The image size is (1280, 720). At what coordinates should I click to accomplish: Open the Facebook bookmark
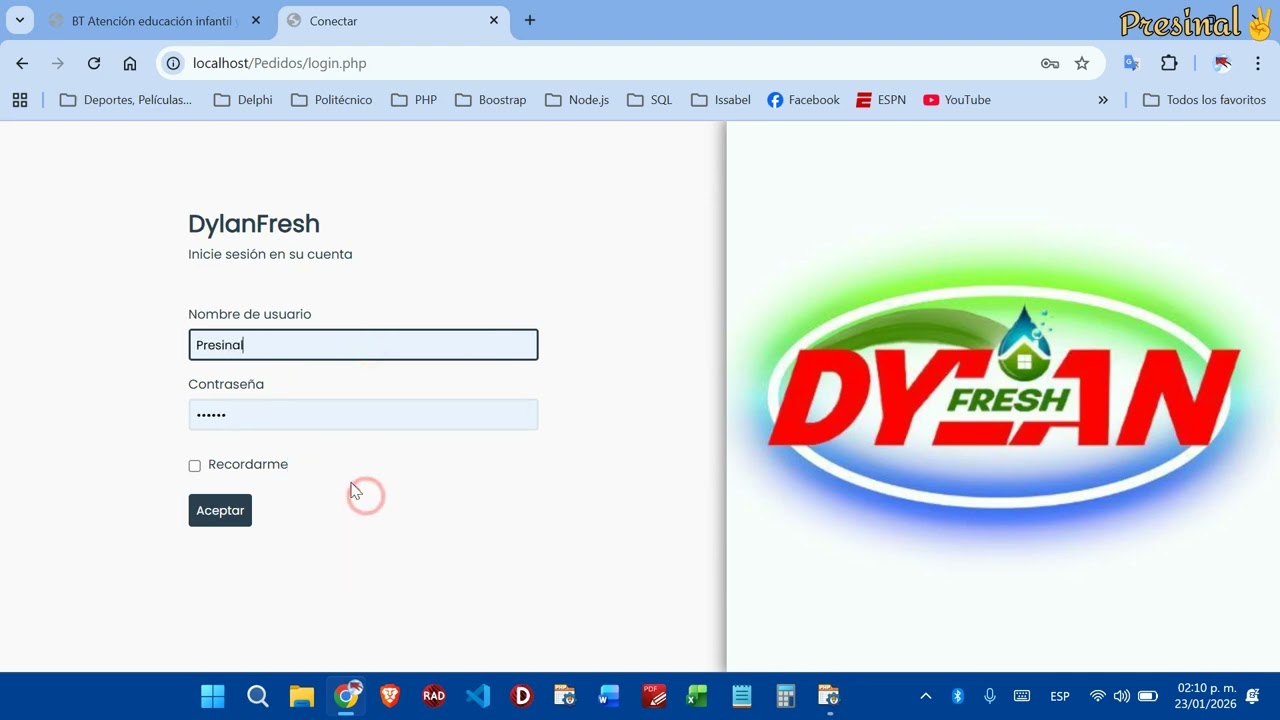(803, 100)
